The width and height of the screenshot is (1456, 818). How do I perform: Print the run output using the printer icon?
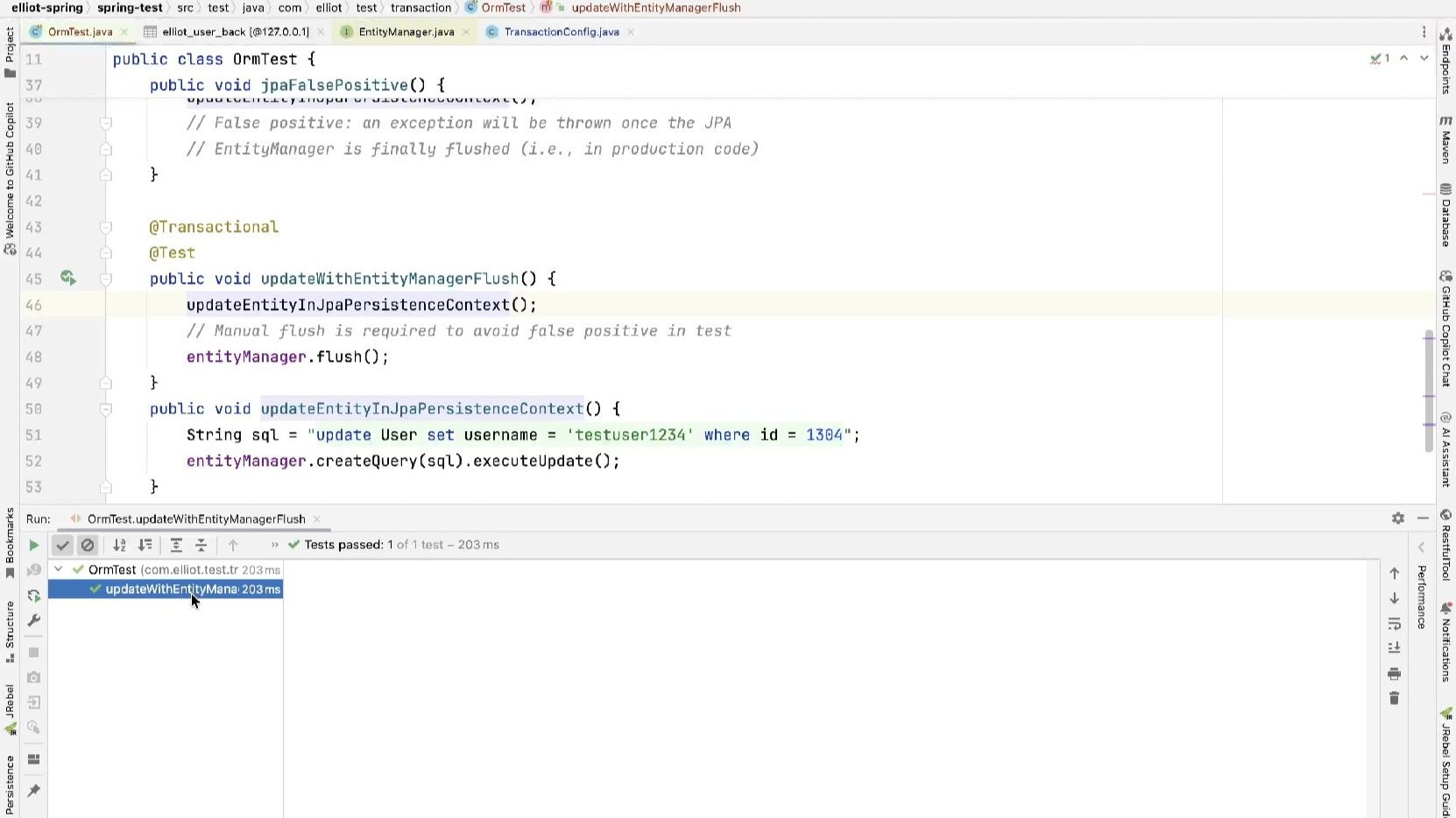pos(1394,674)
